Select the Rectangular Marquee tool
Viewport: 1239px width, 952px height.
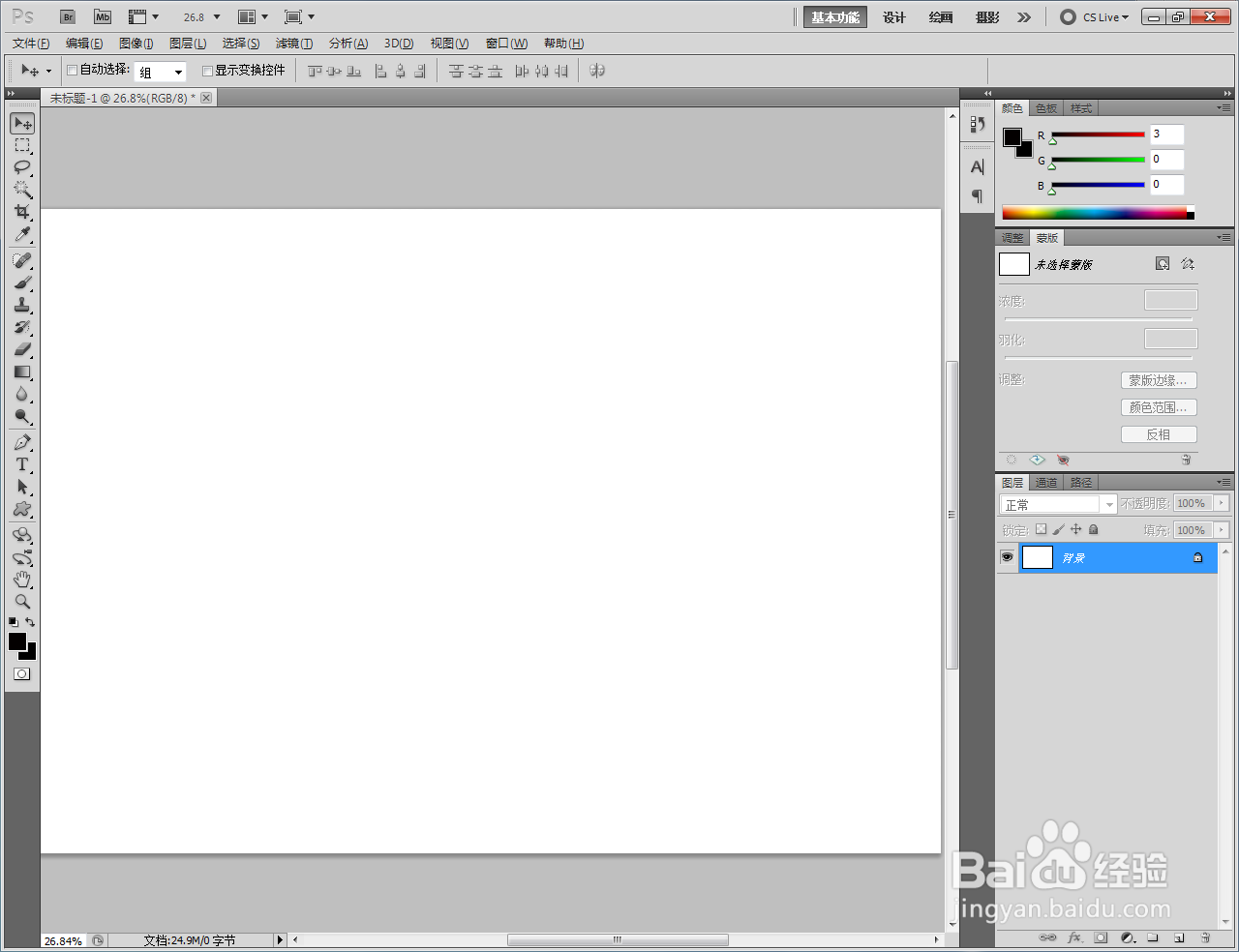[x=22, y=145]
